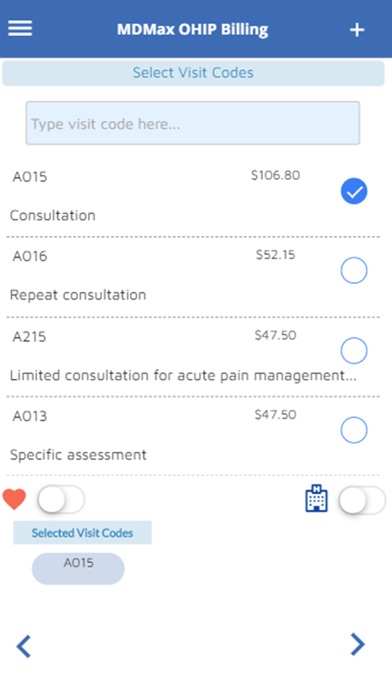
Task: Select A215 limited consultation radio circle
Action: [354, 351]
